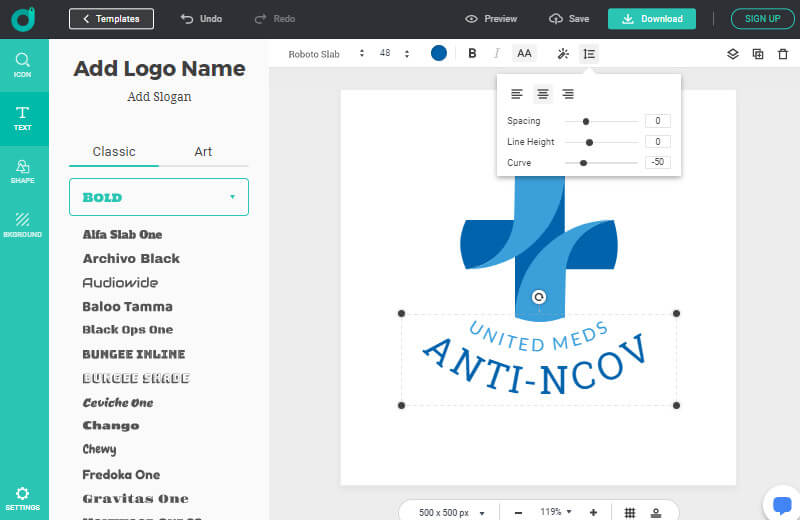The image size is (800, 520).
Task: Open the blue text color swatch
Action: click(439, 54)
